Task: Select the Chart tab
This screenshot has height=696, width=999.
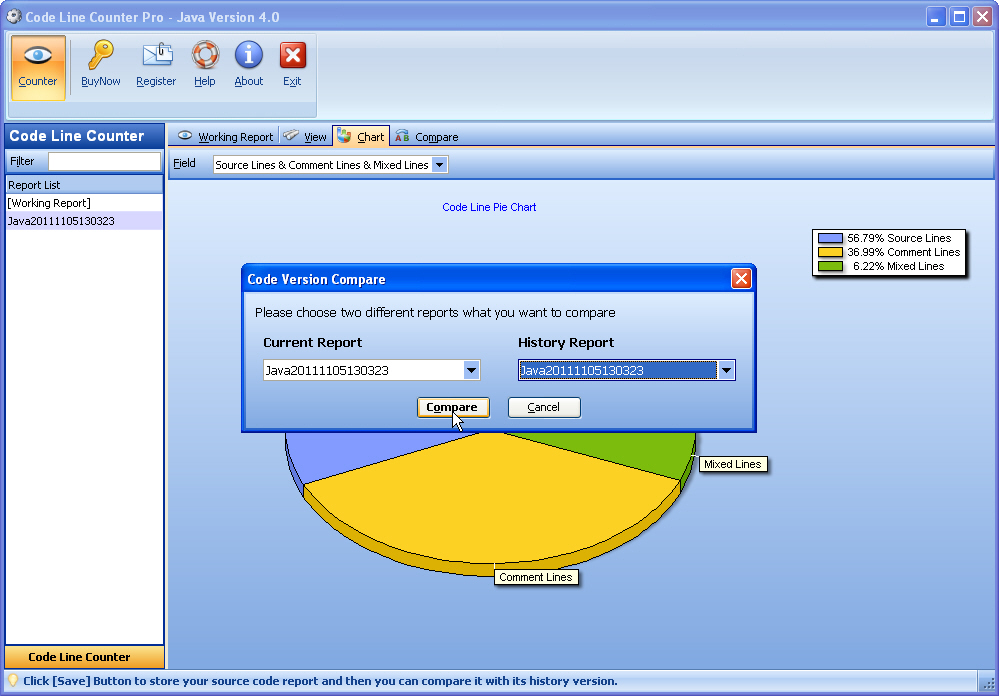Action: [361, 136]
